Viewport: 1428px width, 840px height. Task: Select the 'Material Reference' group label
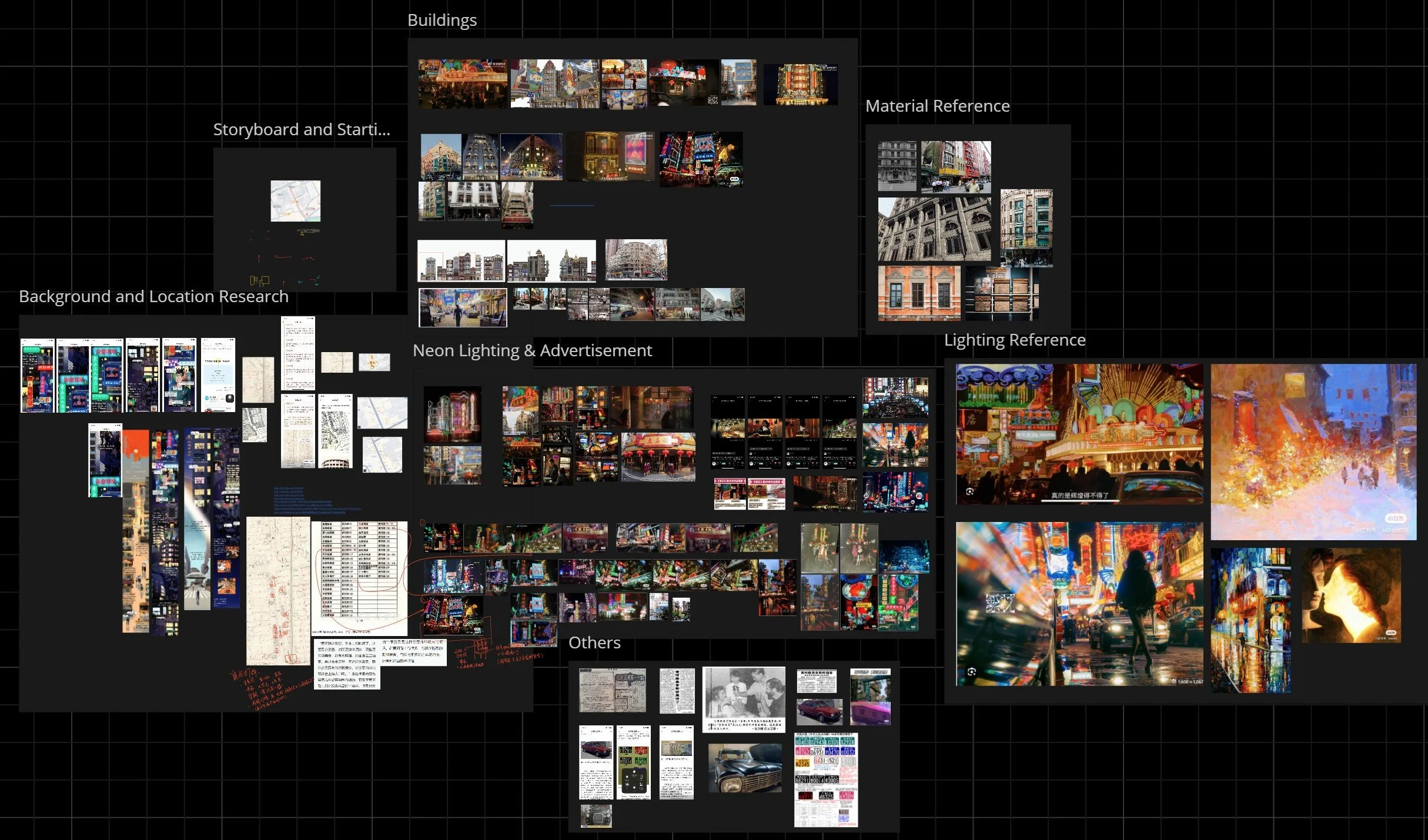pyautogui.click(x=937, y=106)
